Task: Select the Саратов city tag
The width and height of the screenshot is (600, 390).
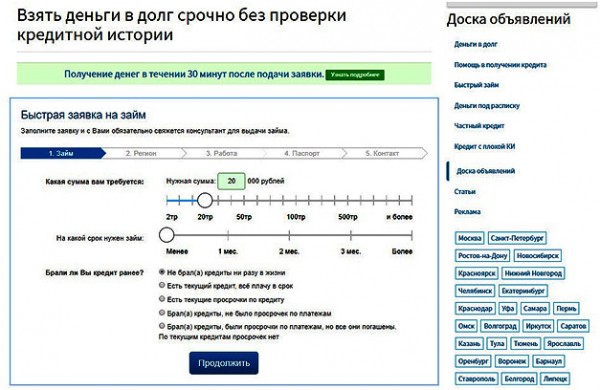Action: tap(573, 326)
